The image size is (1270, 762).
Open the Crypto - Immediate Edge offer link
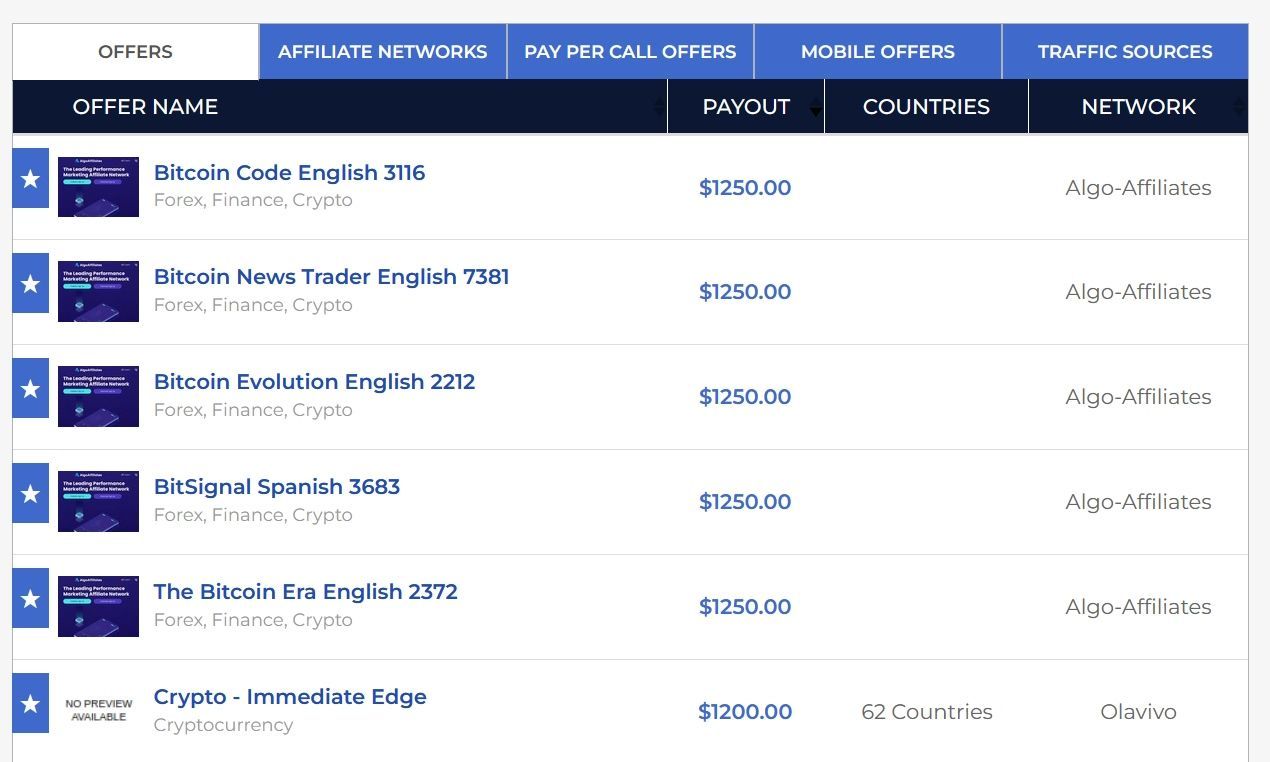(x=290, y=696)
